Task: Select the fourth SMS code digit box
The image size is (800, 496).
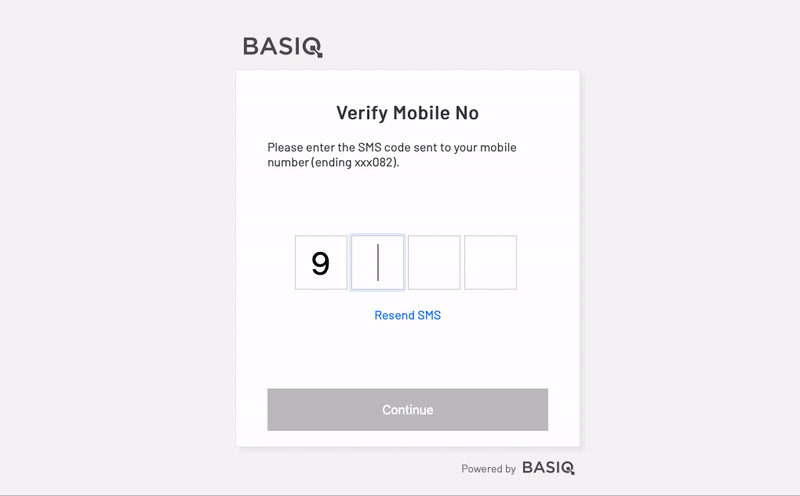Action: [x=490, y=262]
